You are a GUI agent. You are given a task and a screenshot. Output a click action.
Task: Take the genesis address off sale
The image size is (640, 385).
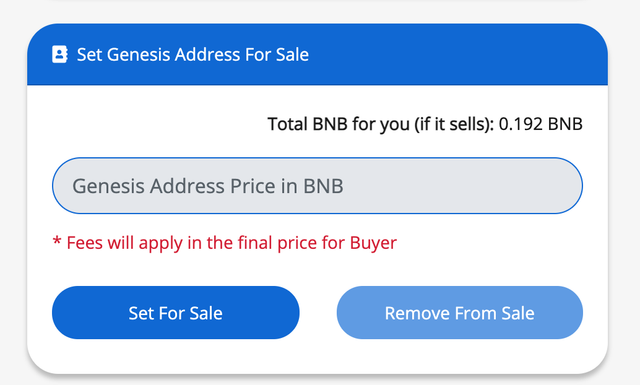tap(460, 313)
